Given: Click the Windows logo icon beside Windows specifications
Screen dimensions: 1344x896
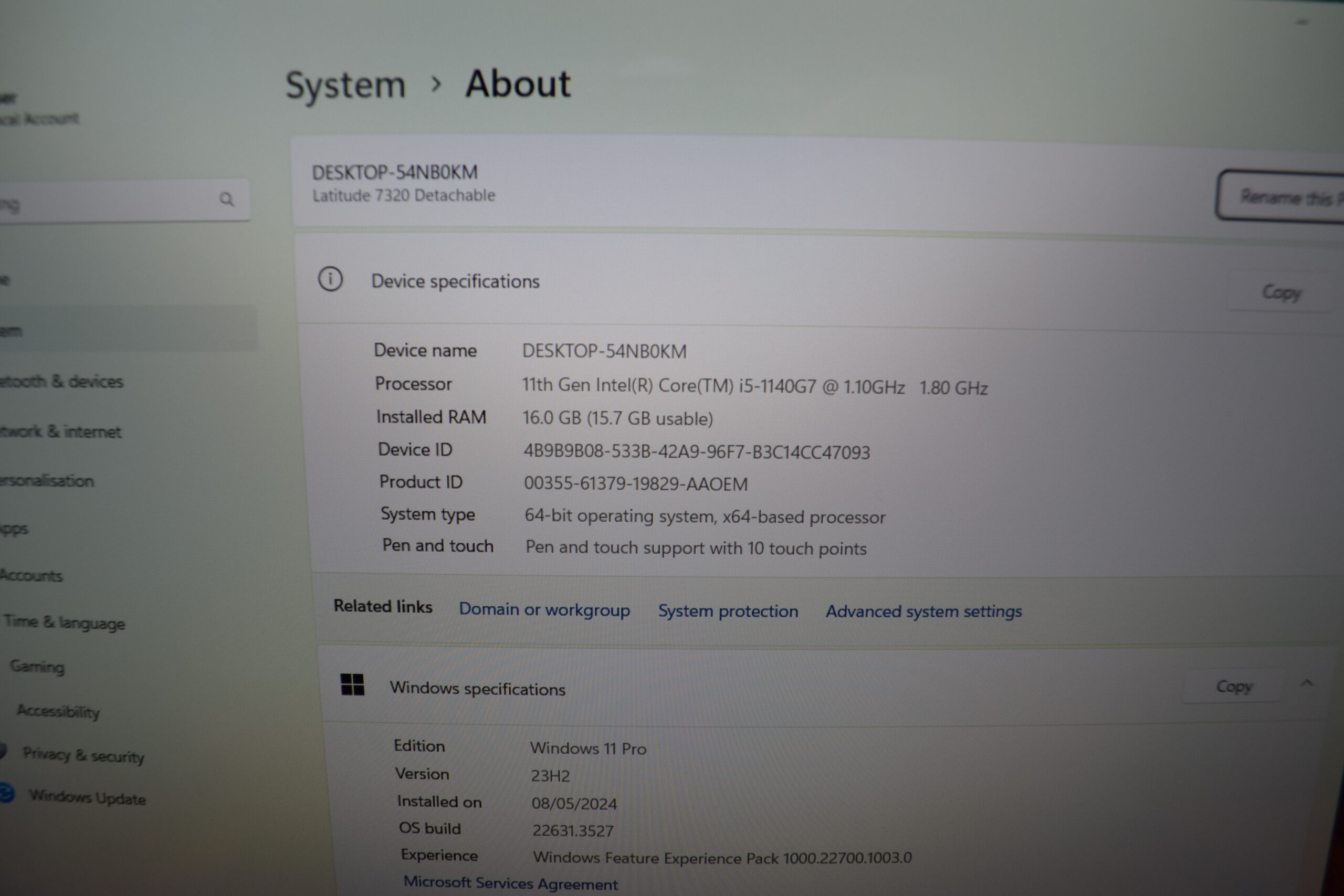Looking at the screenshot, I should tap(352, 684).
